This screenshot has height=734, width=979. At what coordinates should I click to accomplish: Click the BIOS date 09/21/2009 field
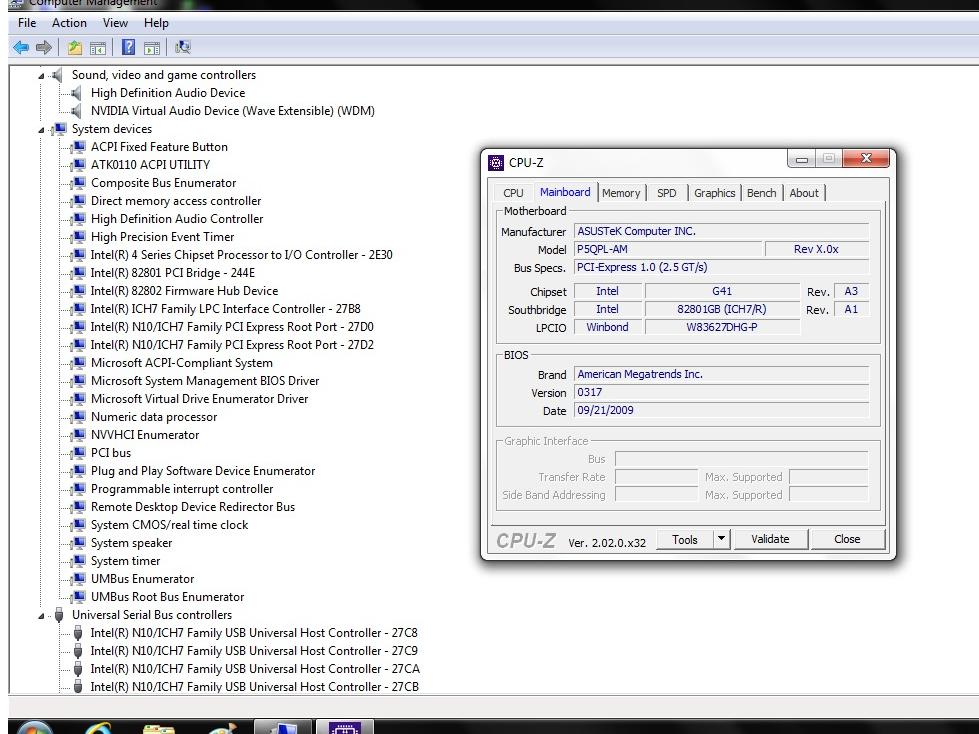[x=721, y=411]
